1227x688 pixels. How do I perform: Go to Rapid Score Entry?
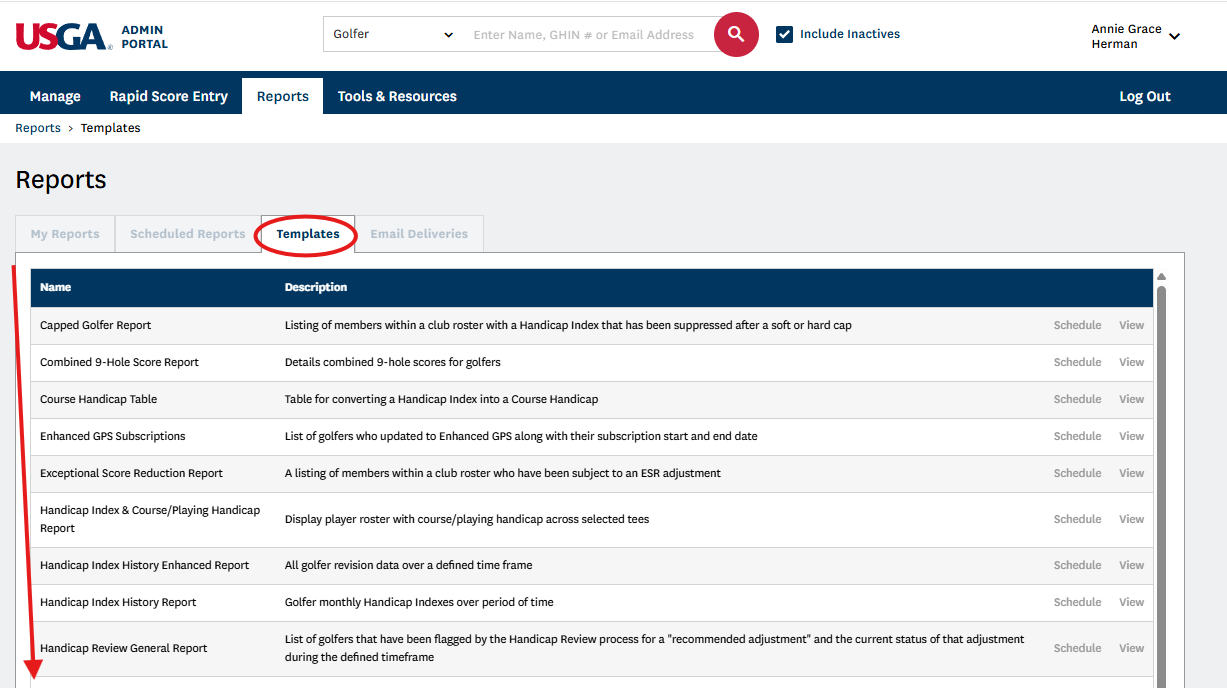point(168,96)
